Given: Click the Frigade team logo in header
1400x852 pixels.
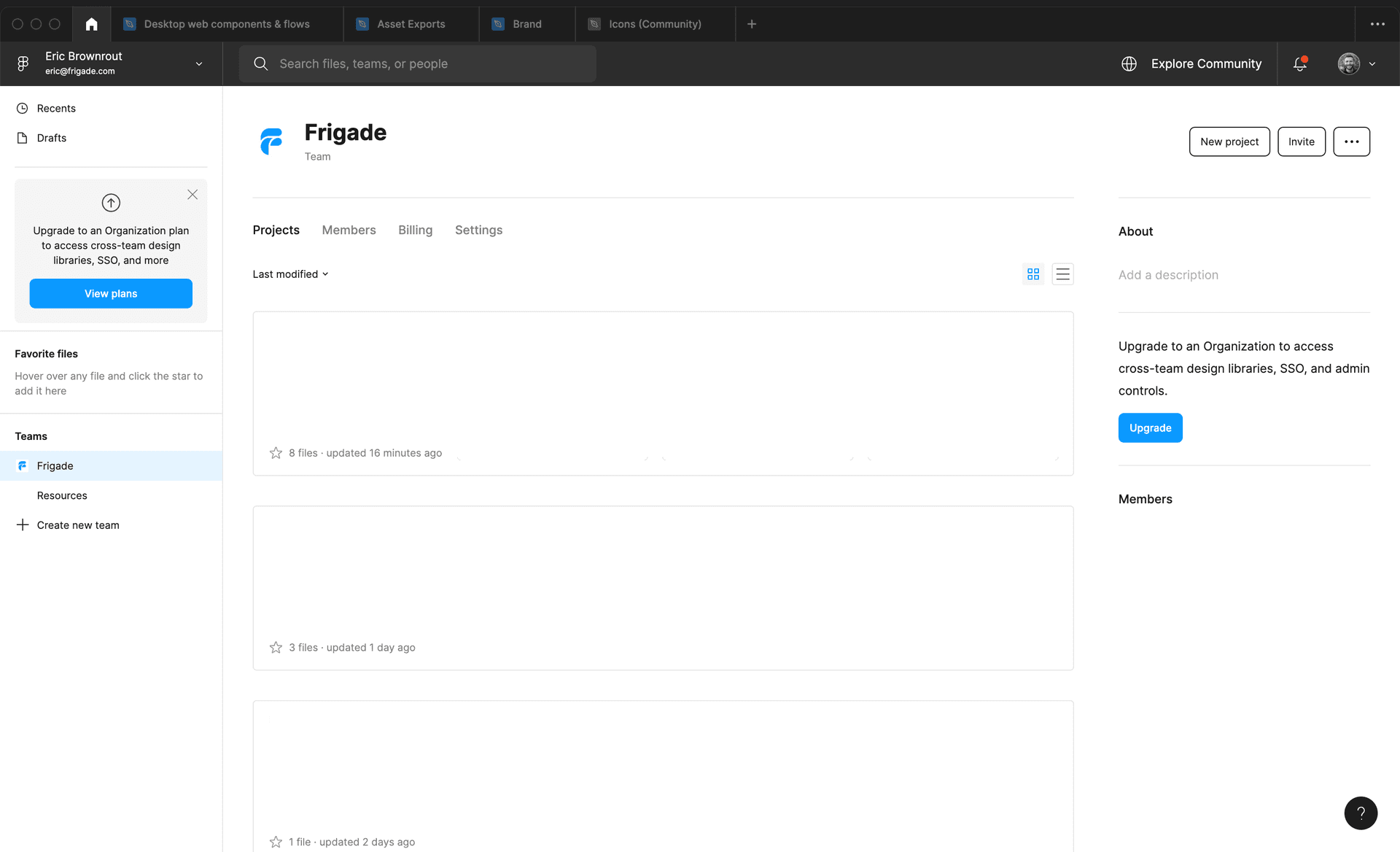Looking at the screenshot, I should [271, 141].
